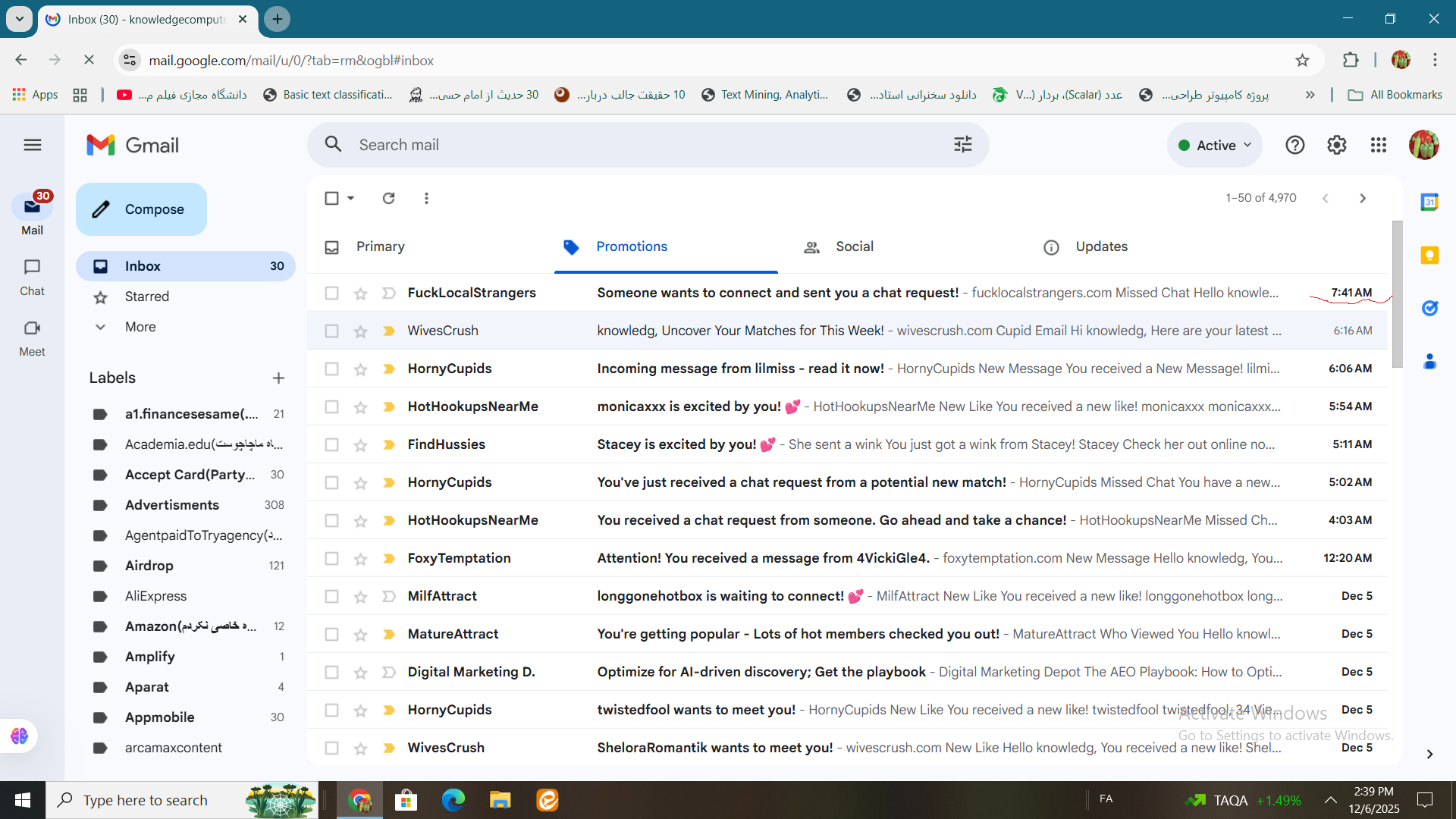The width and height of the screenshot is (1456, 819).
Task: Click the Compose button
Action: [x=141, y=209]
